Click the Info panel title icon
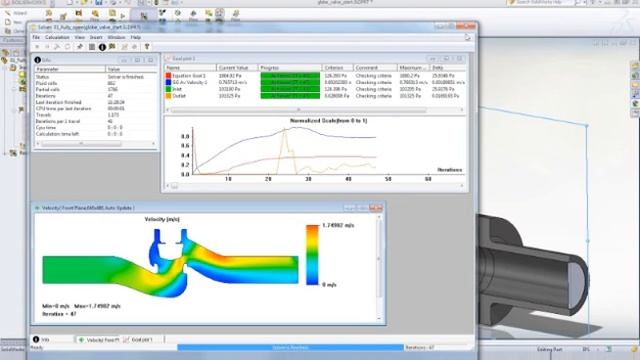This screenshot has width=640, height=360. pyautogui.click(x=38, y=60)
